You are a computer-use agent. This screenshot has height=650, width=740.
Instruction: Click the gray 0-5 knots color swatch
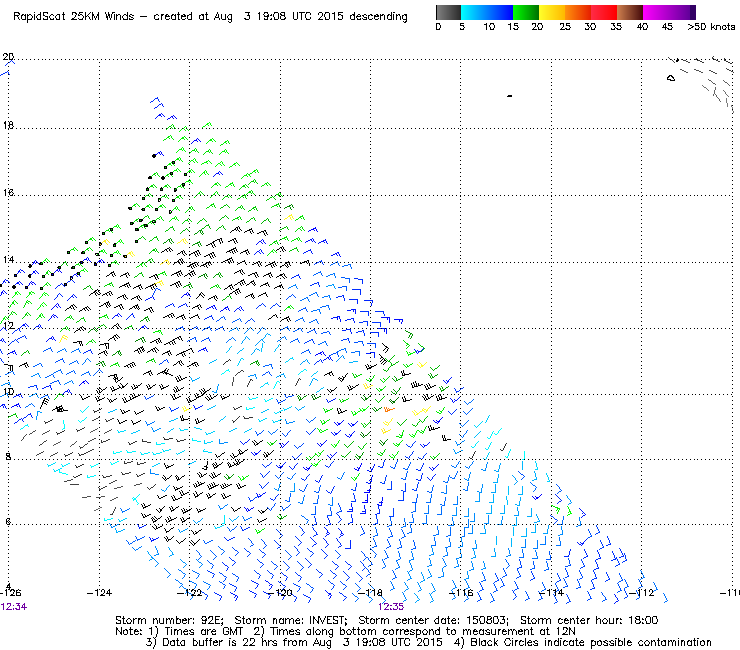pos(448,12)
